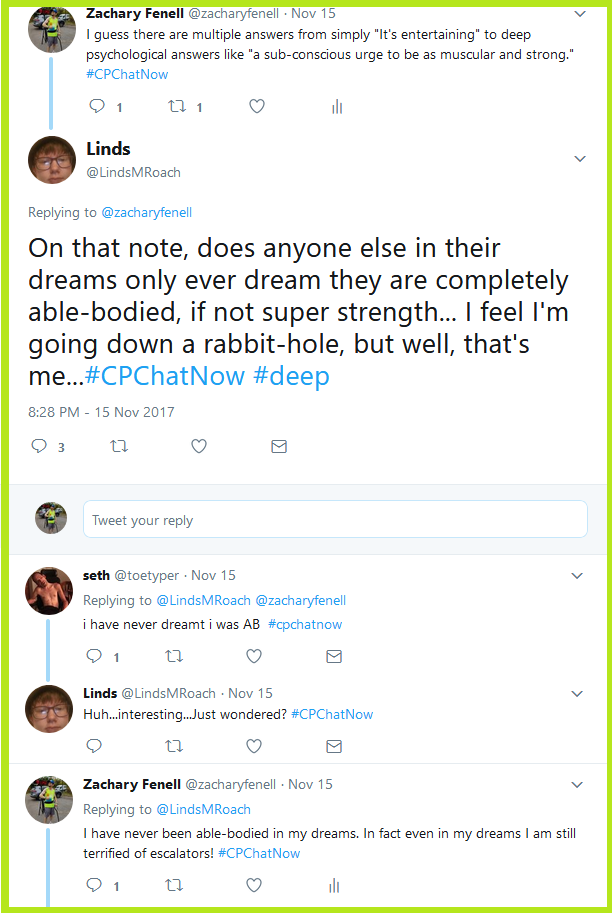The width and height of the screenshot is (612, 913).
Task: Expand options chevron on seth's tweet
Action: (577, 576)
